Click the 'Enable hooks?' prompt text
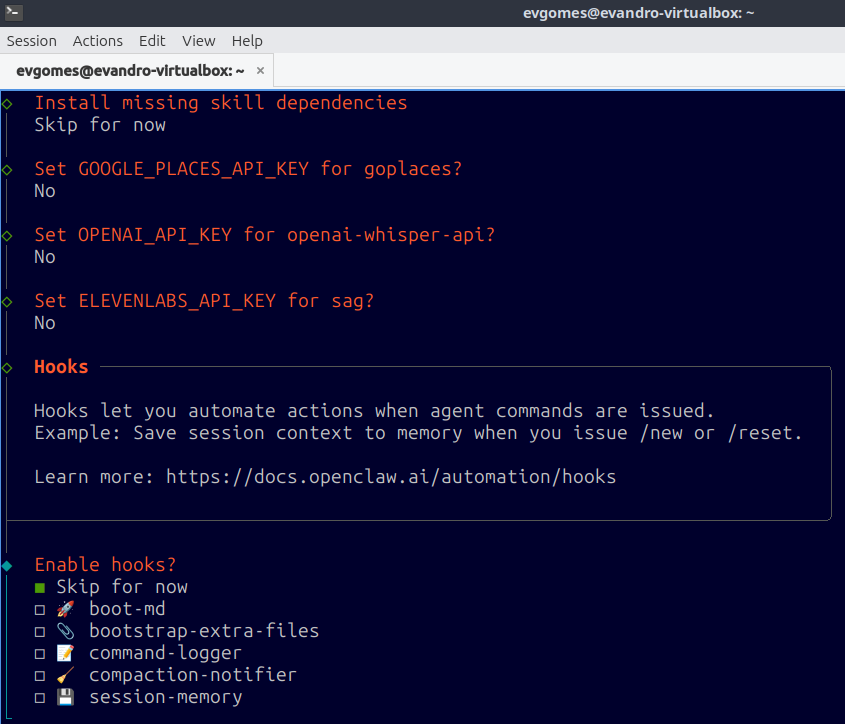 click(106, 564)
